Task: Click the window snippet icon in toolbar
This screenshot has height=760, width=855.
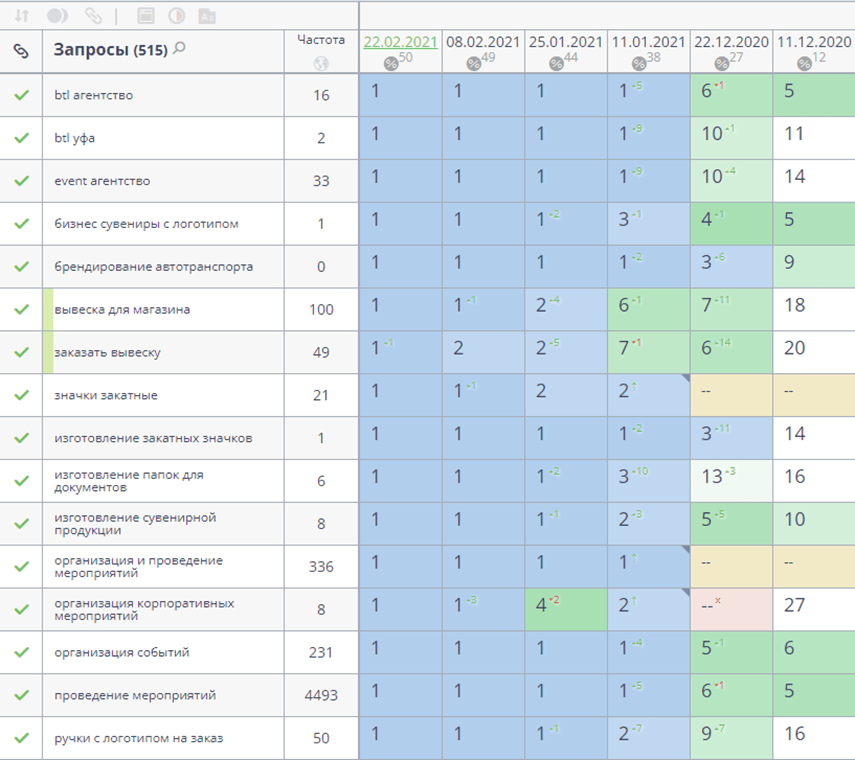Action: (x=146, y=16)
